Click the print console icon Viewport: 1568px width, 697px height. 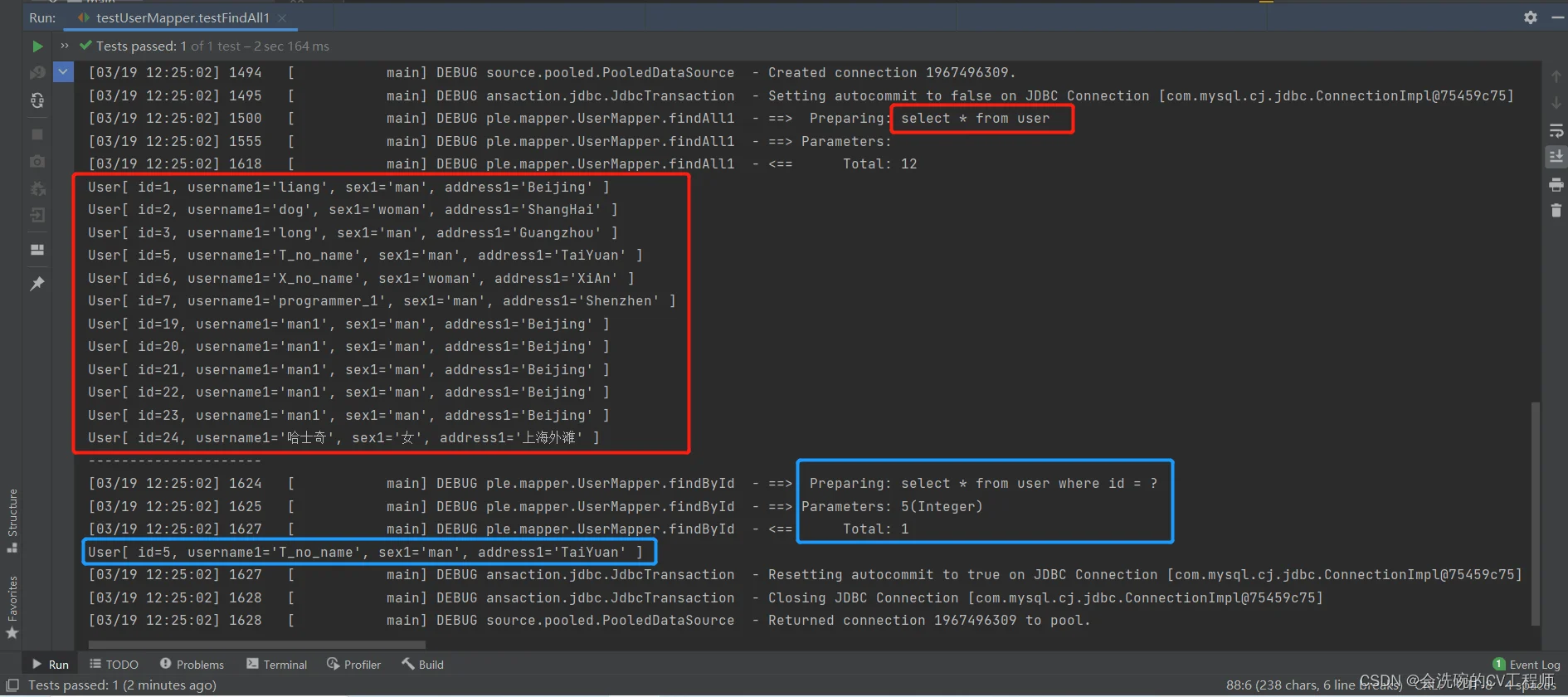click(1556, 184)
